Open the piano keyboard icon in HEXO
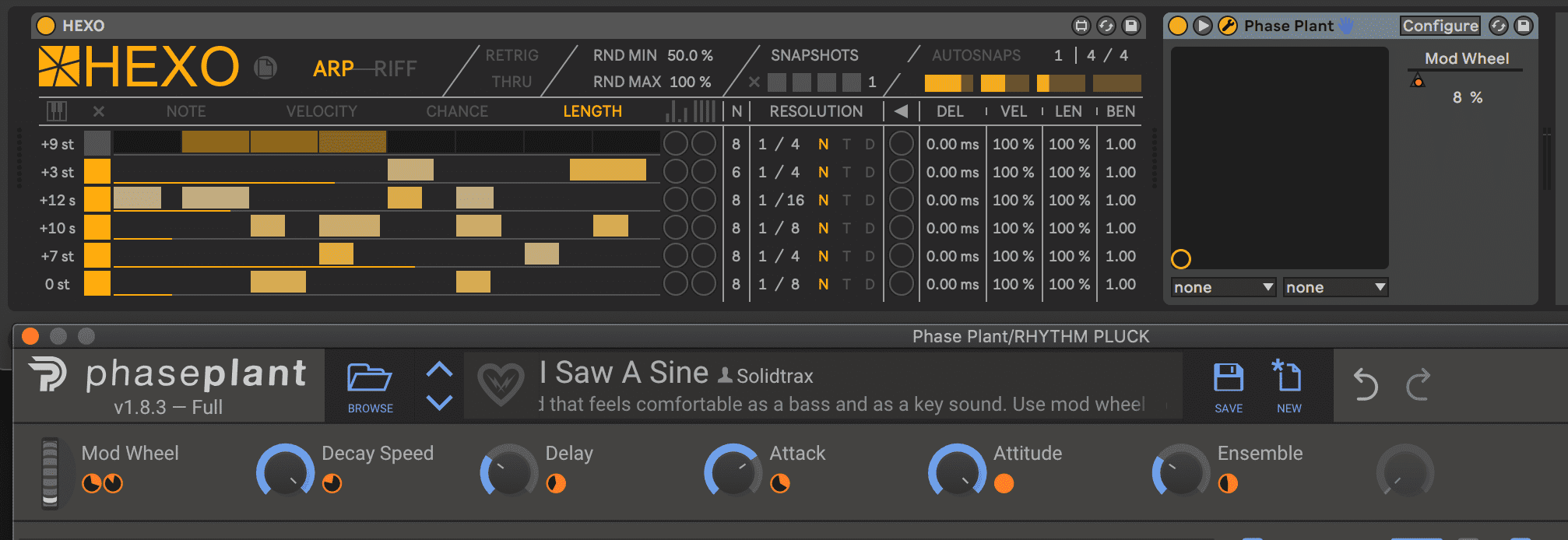This screenshot has height=540, width=1568. pyautogui.click(x=57, y=111)
